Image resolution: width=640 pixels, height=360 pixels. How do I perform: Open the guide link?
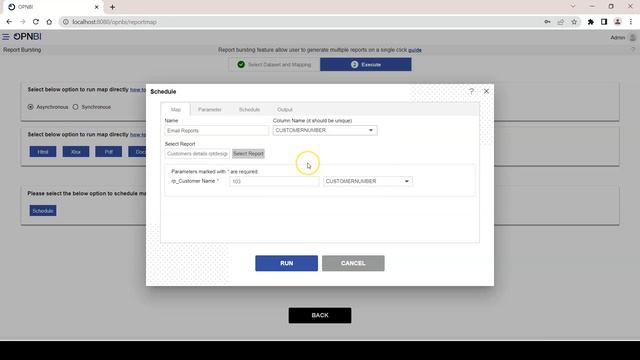[415, 50]
